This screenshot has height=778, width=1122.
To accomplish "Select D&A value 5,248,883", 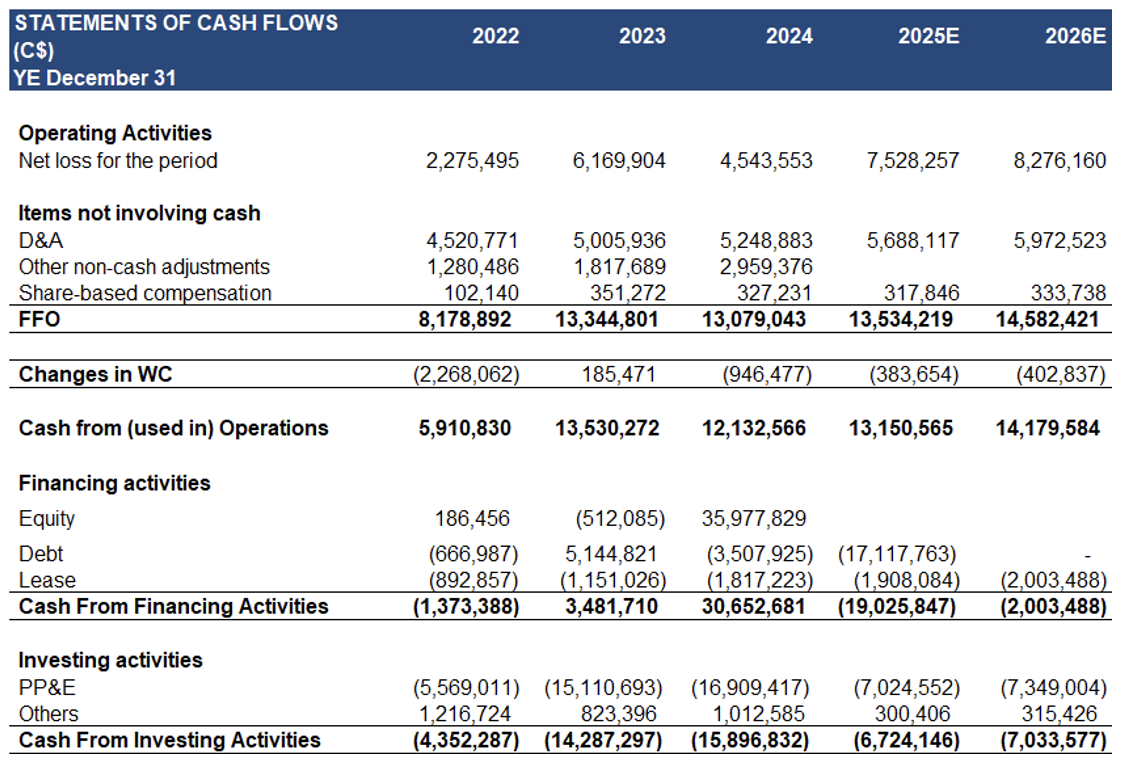I will tap(766, 240).
